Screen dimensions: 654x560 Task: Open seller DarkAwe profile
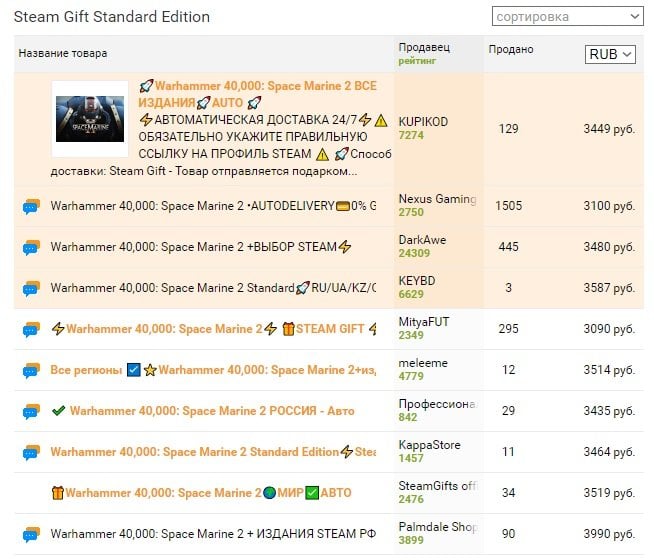423,240
